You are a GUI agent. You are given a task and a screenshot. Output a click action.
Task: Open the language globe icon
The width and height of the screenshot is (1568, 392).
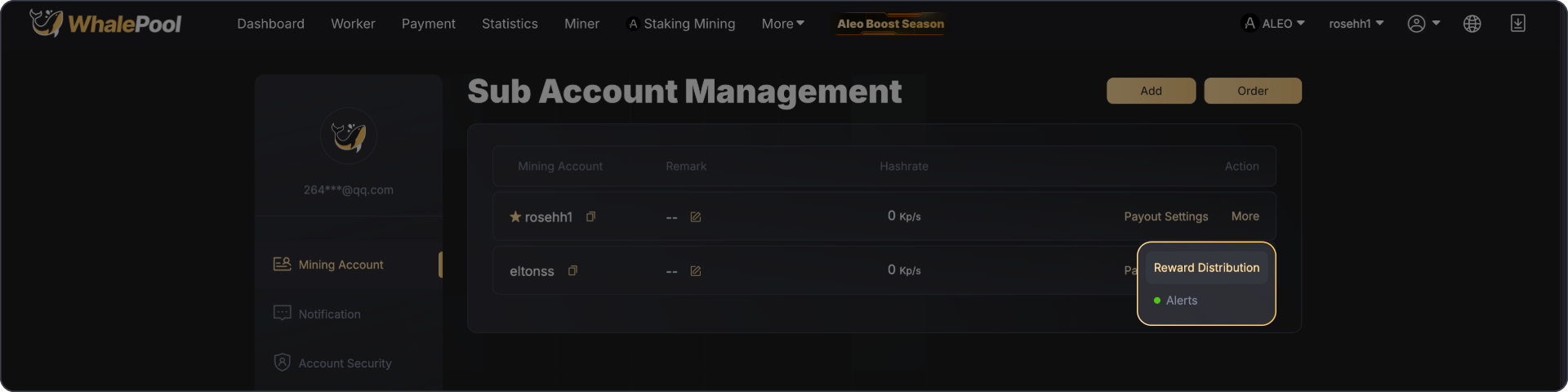[1472, 24]
